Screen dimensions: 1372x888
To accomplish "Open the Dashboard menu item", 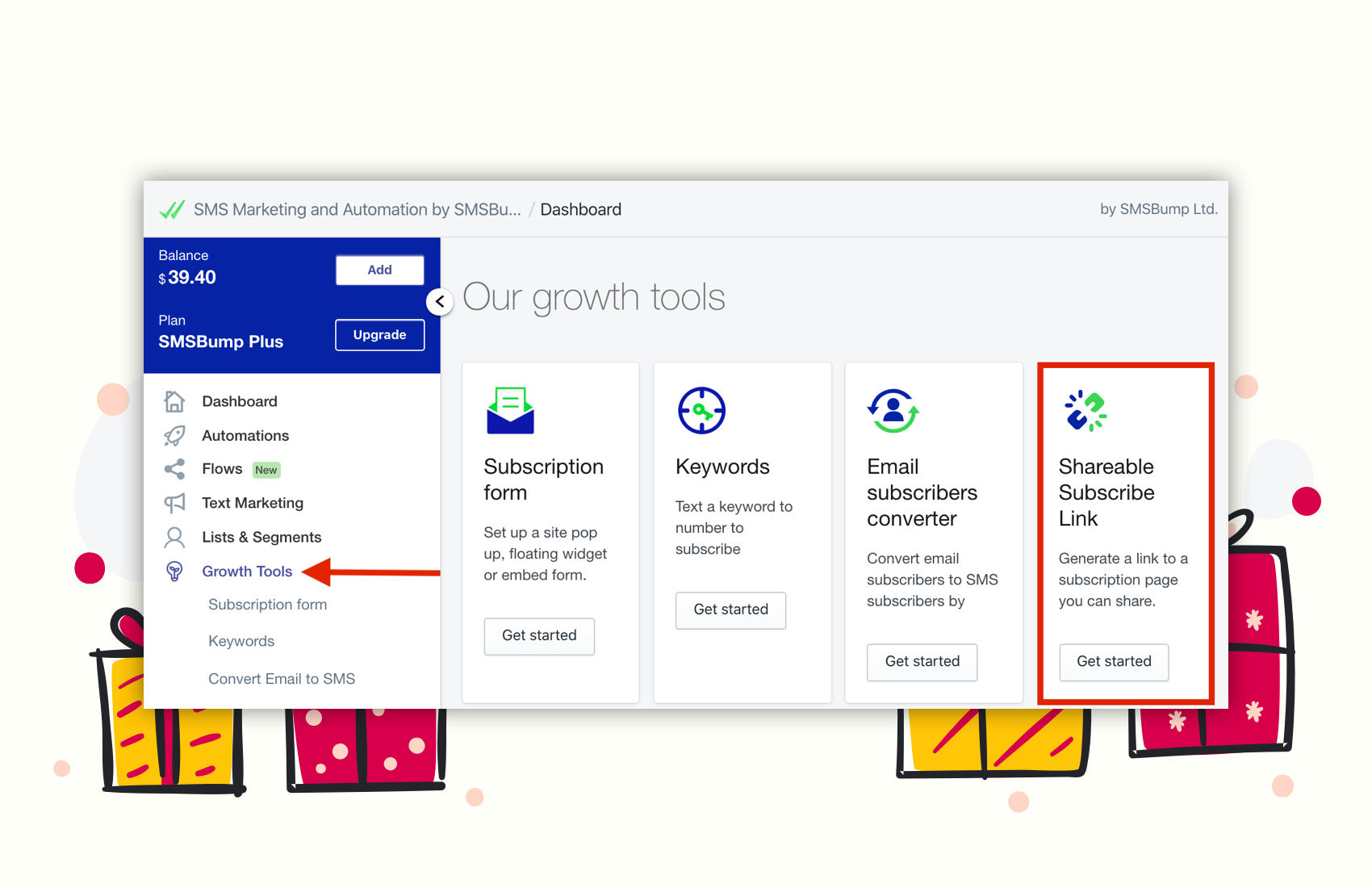I will click(239, 401).
